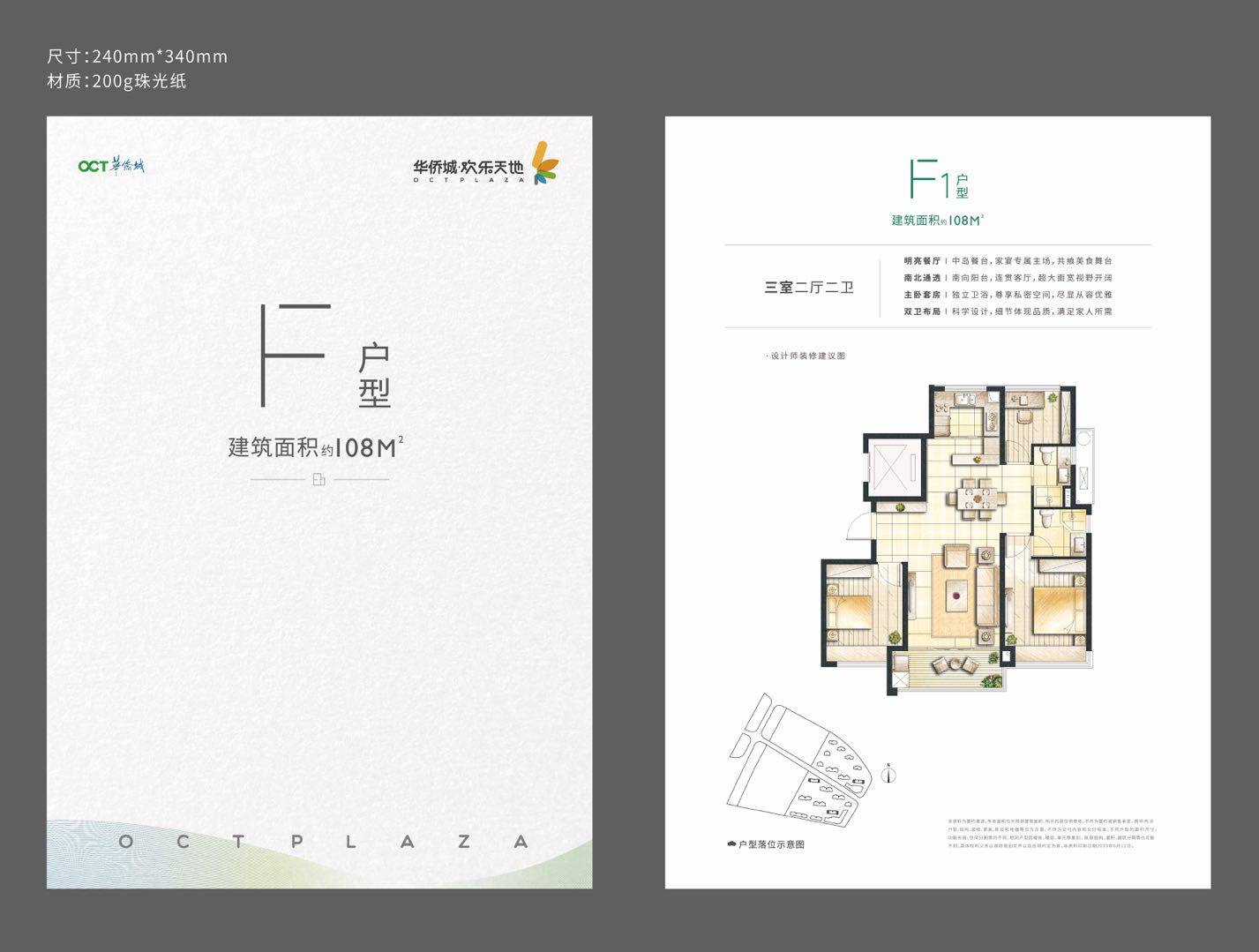Select the 设计师装修建议图 caption
Image resolution: width=1259 pixels, height=952 pixels.
[806, 356]
